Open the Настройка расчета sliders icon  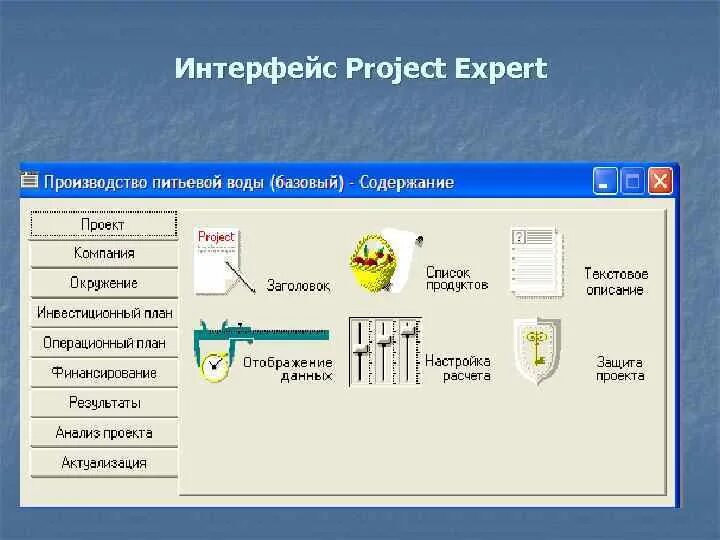pyautogui.click(x=385, y=352)
